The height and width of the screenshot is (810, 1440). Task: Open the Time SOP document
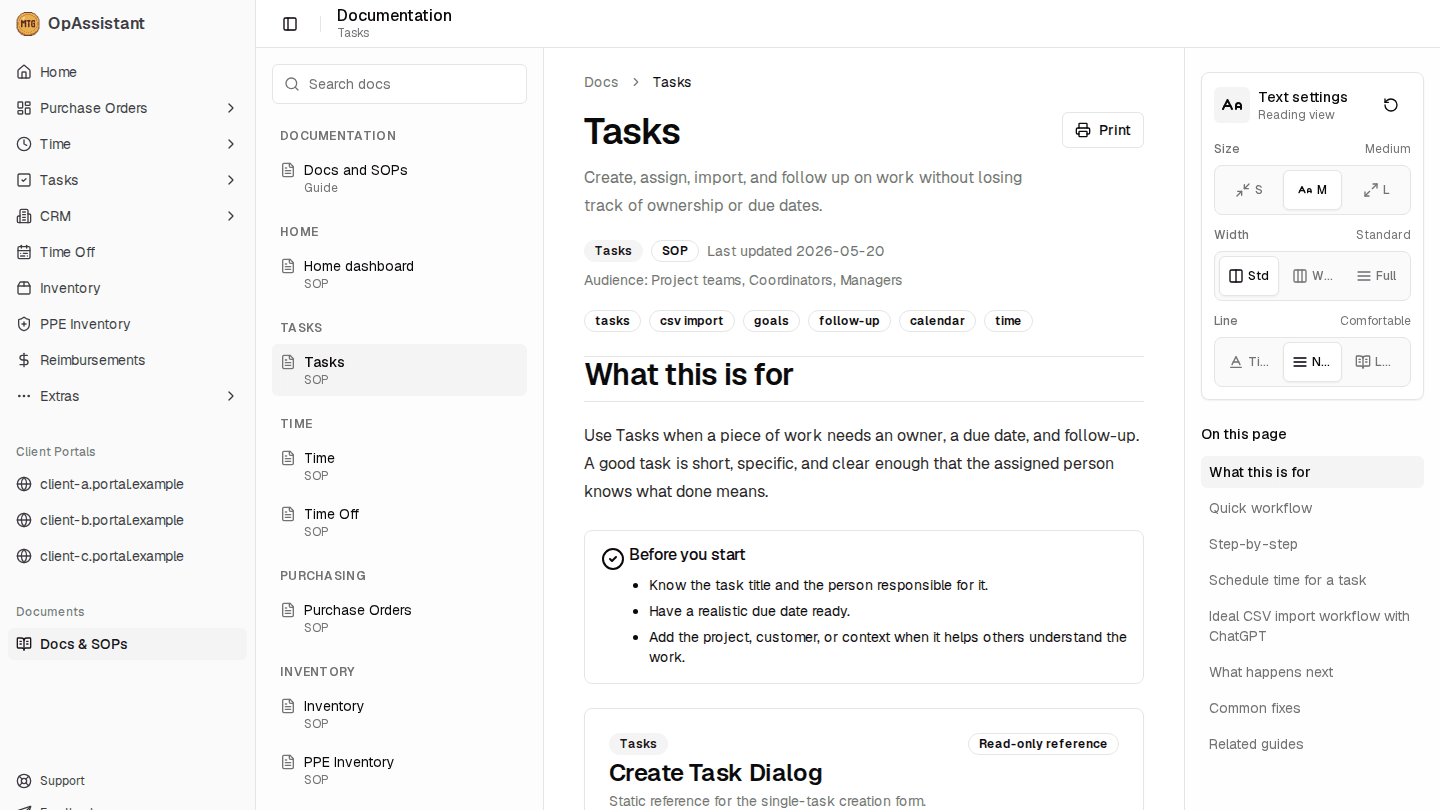399,466
